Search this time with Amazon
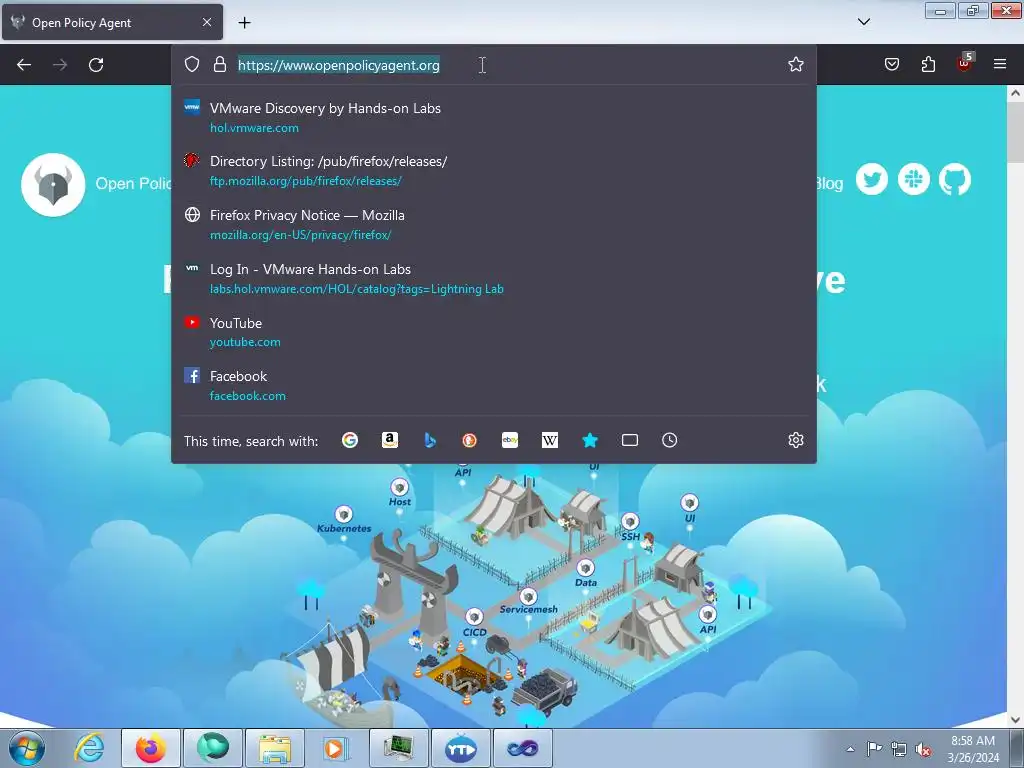This screenshot has width=1024, height=768. (390, 440)
